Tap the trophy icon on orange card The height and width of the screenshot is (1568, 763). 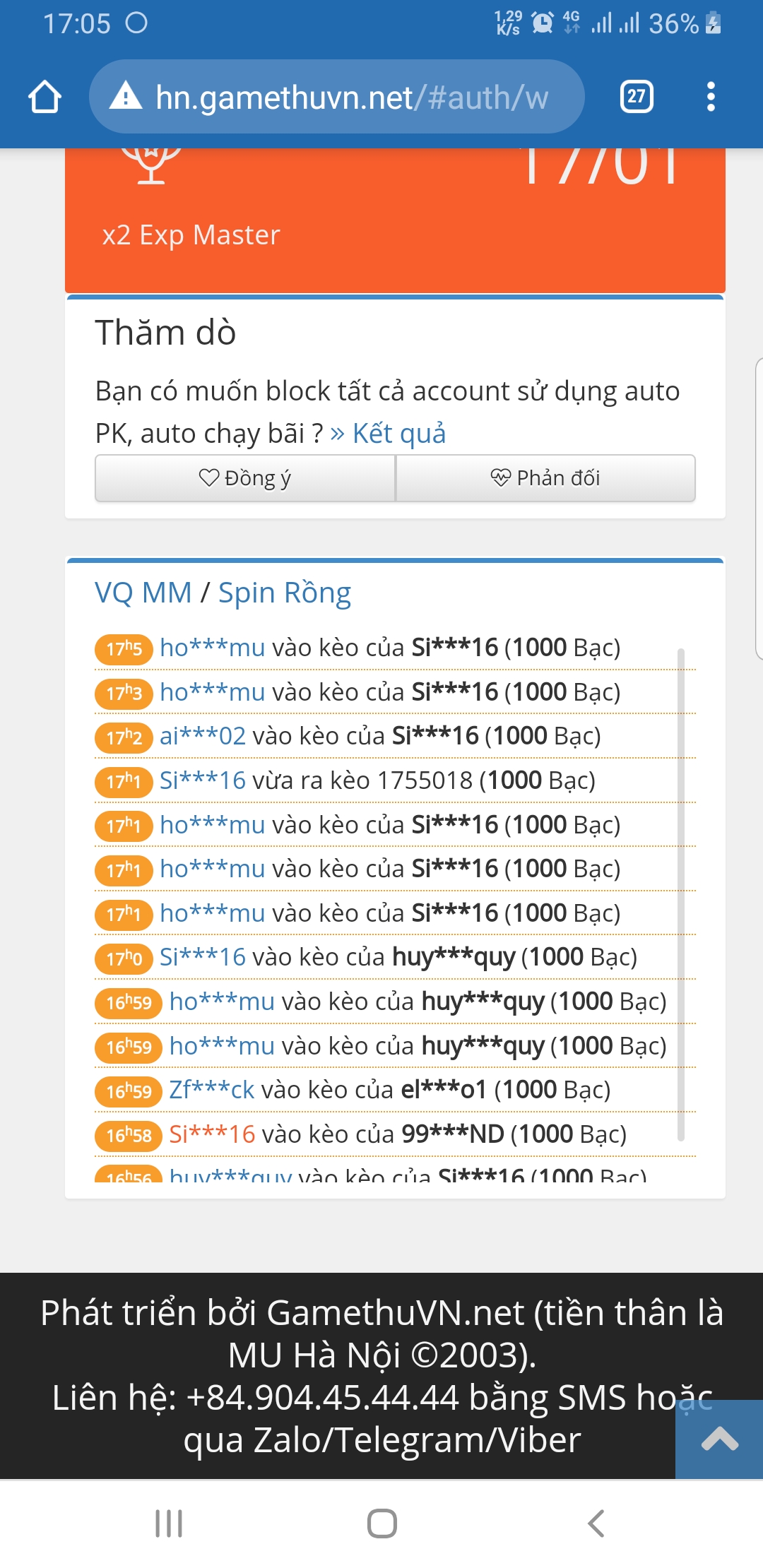click(x=150, y=164)
